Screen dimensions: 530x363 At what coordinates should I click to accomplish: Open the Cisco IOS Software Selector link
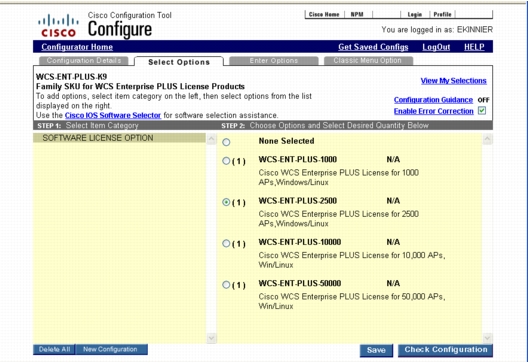pos(113,115)
